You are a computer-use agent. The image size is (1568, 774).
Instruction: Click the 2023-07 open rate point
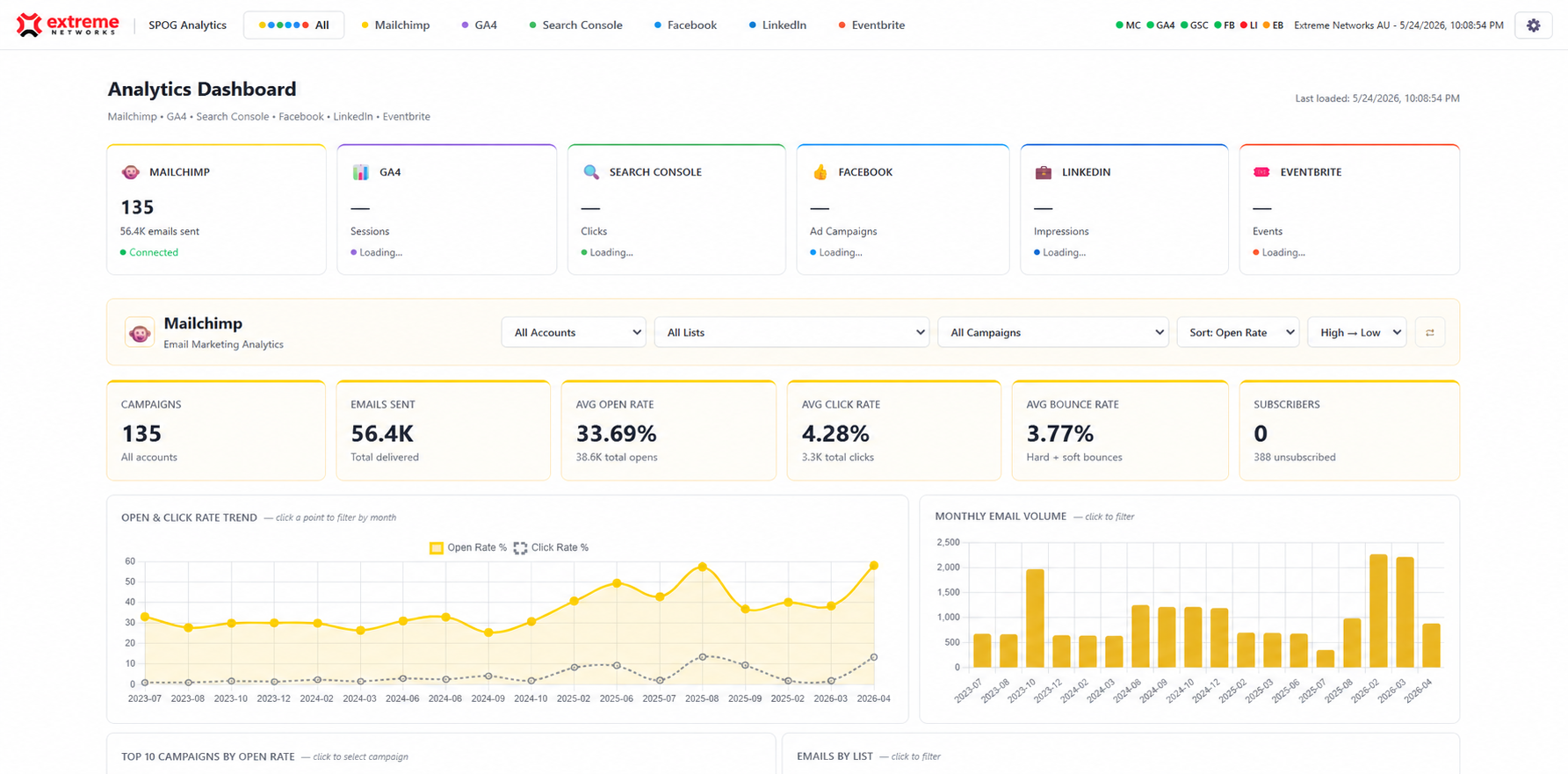pos(145,617)
